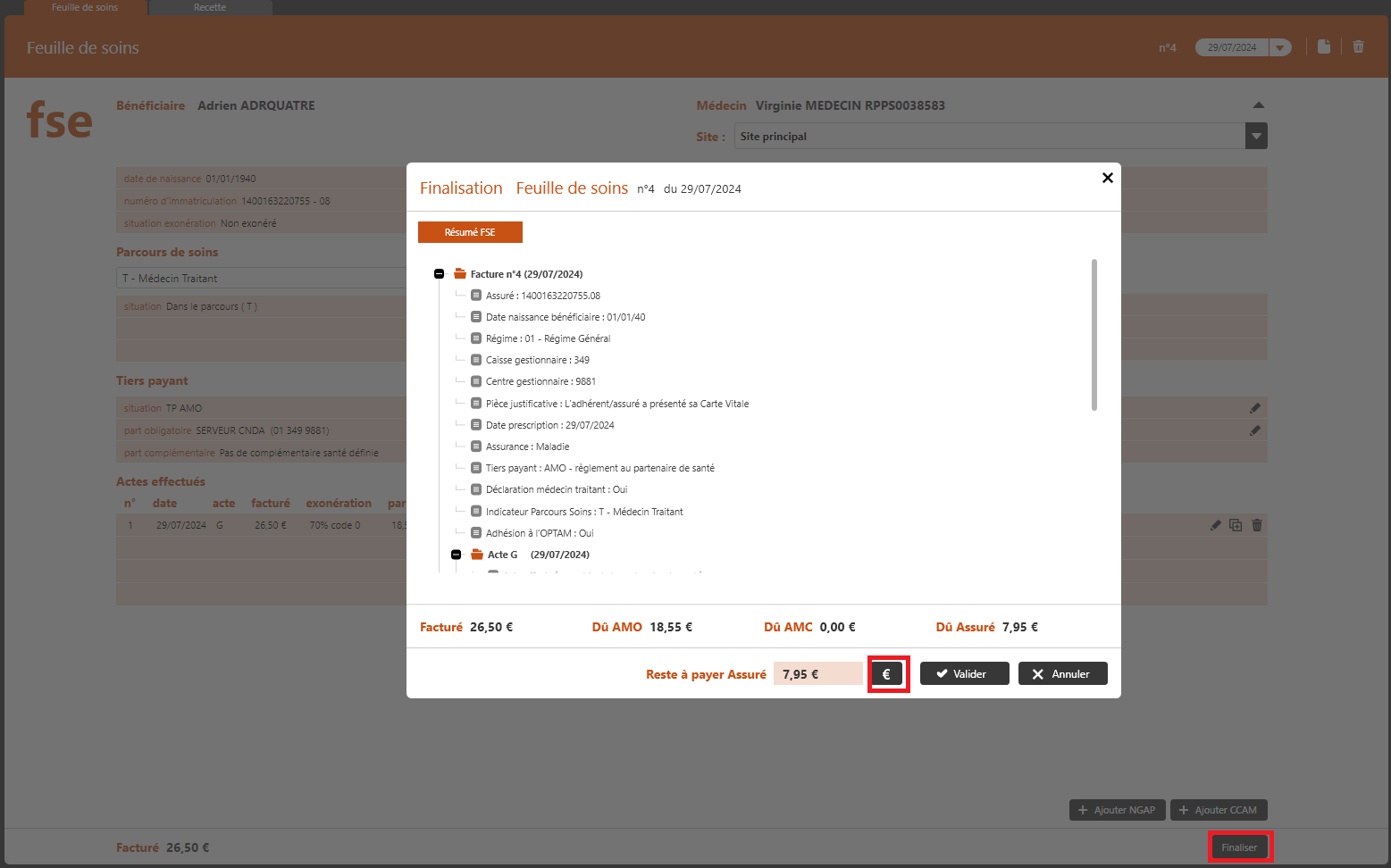This screenshot has height=868, width=1391.
Task: Collapse the Acte G tree node
Action: point(456,555)
